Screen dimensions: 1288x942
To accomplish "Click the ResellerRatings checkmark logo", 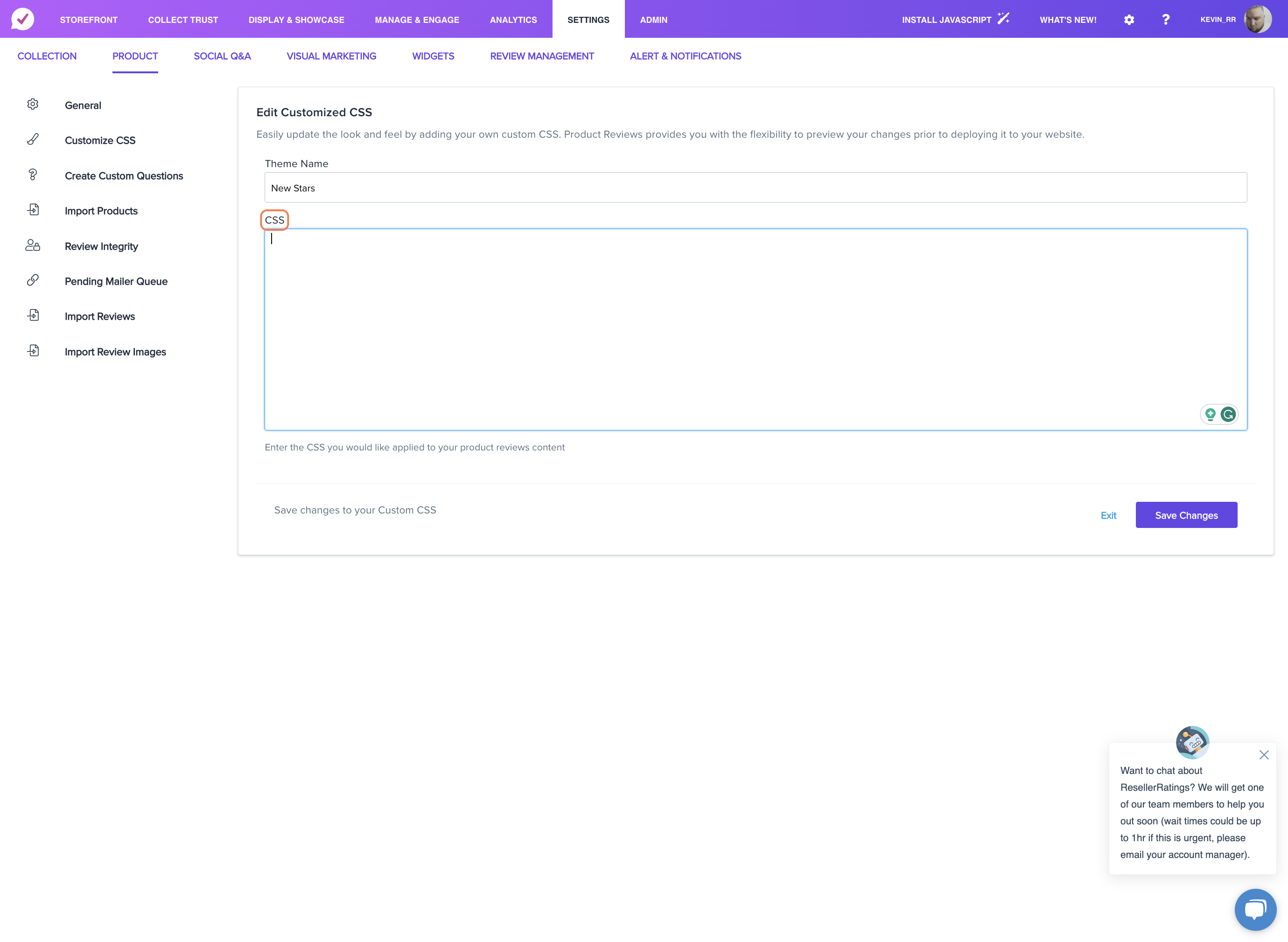I will click(x=23, y=19).
